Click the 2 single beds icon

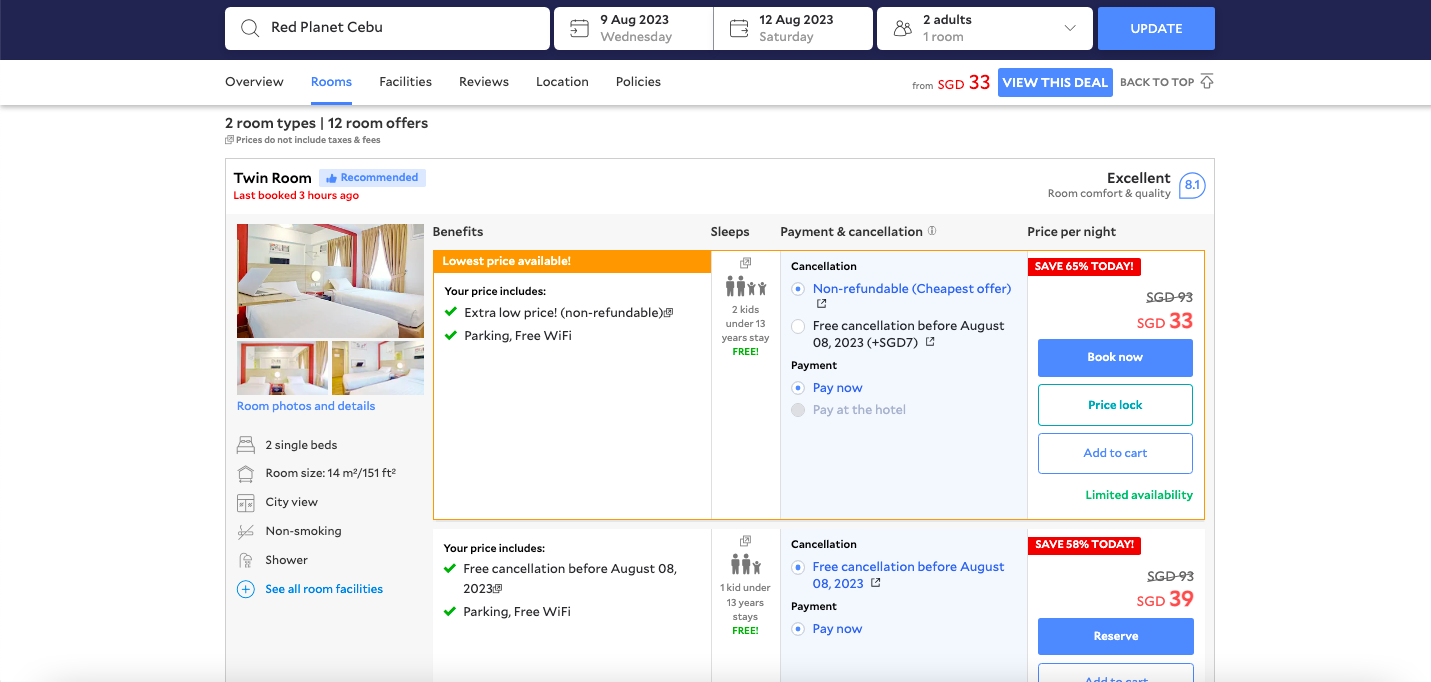246,445
